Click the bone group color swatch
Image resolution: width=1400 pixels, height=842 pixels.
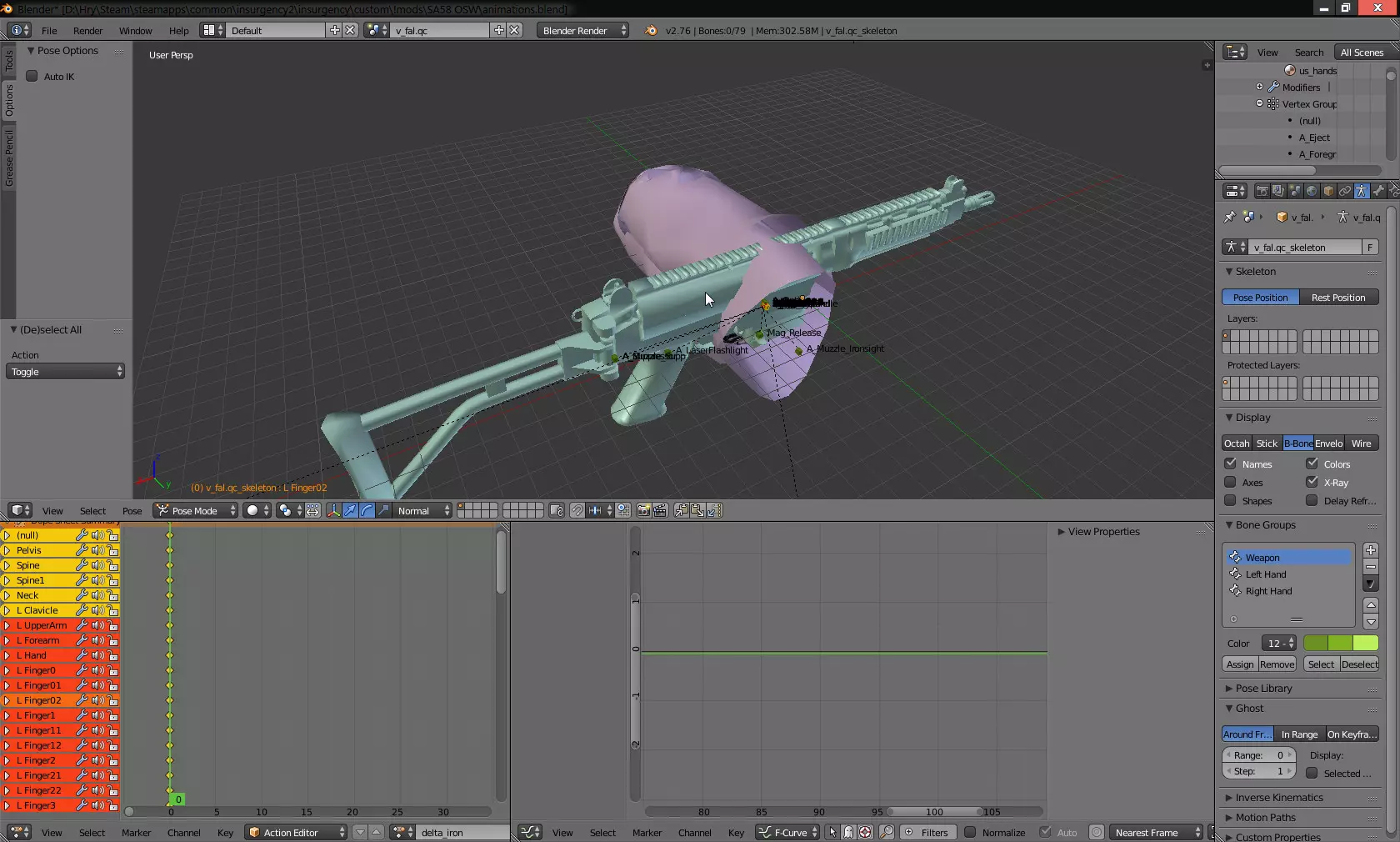[x=1340, y=643]
